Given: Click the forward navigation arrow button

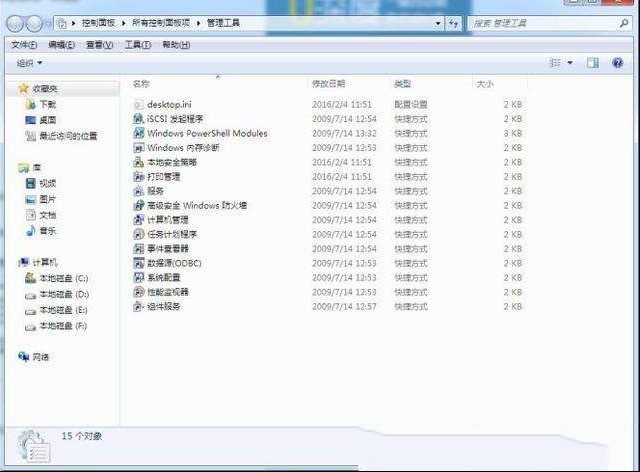Looking at the screenshot, I should pos(34,24).
